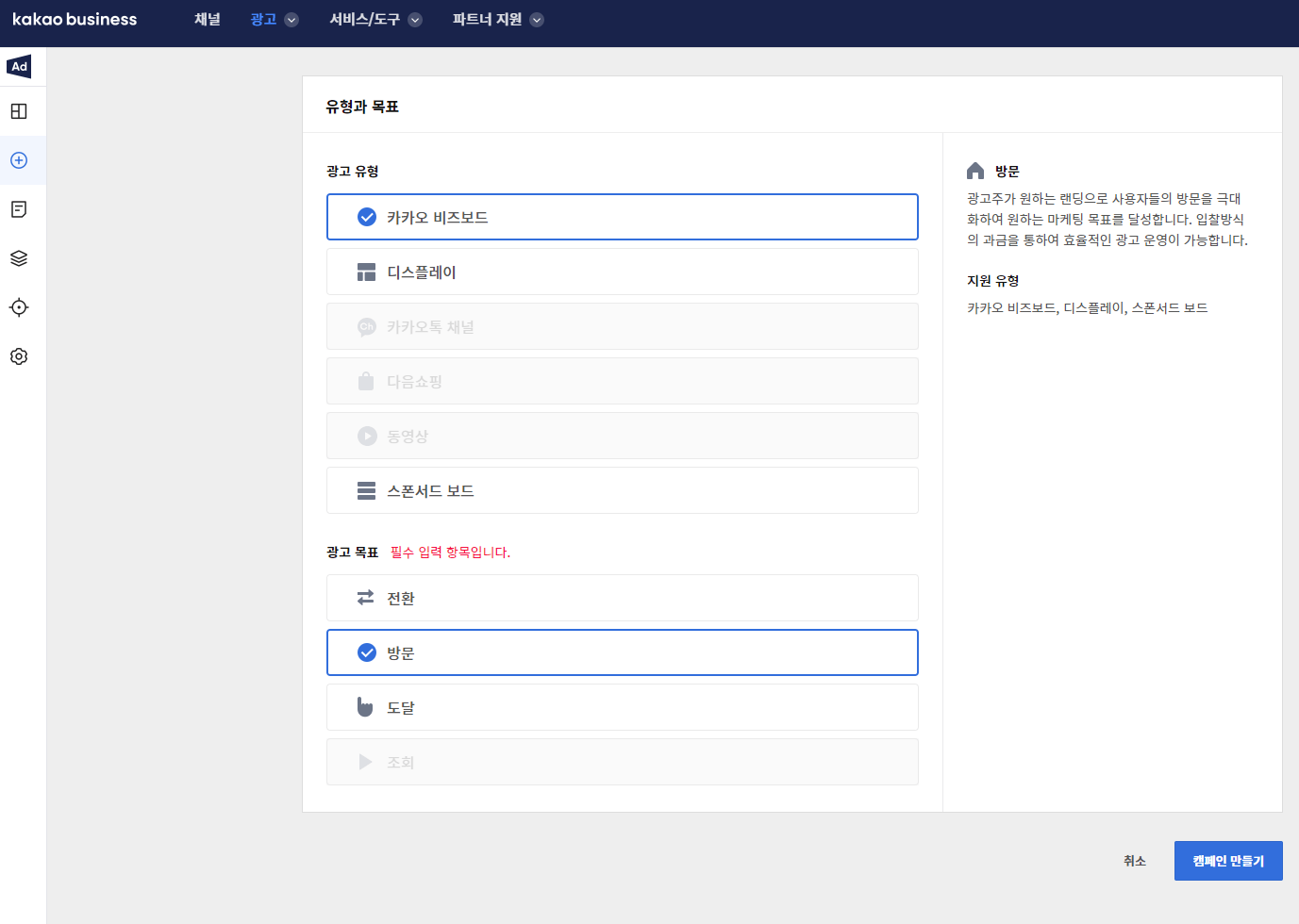The image size is (1299, 924).
Task: Expand the 서비스/도구 dropdown chevron
Action: 415,20
